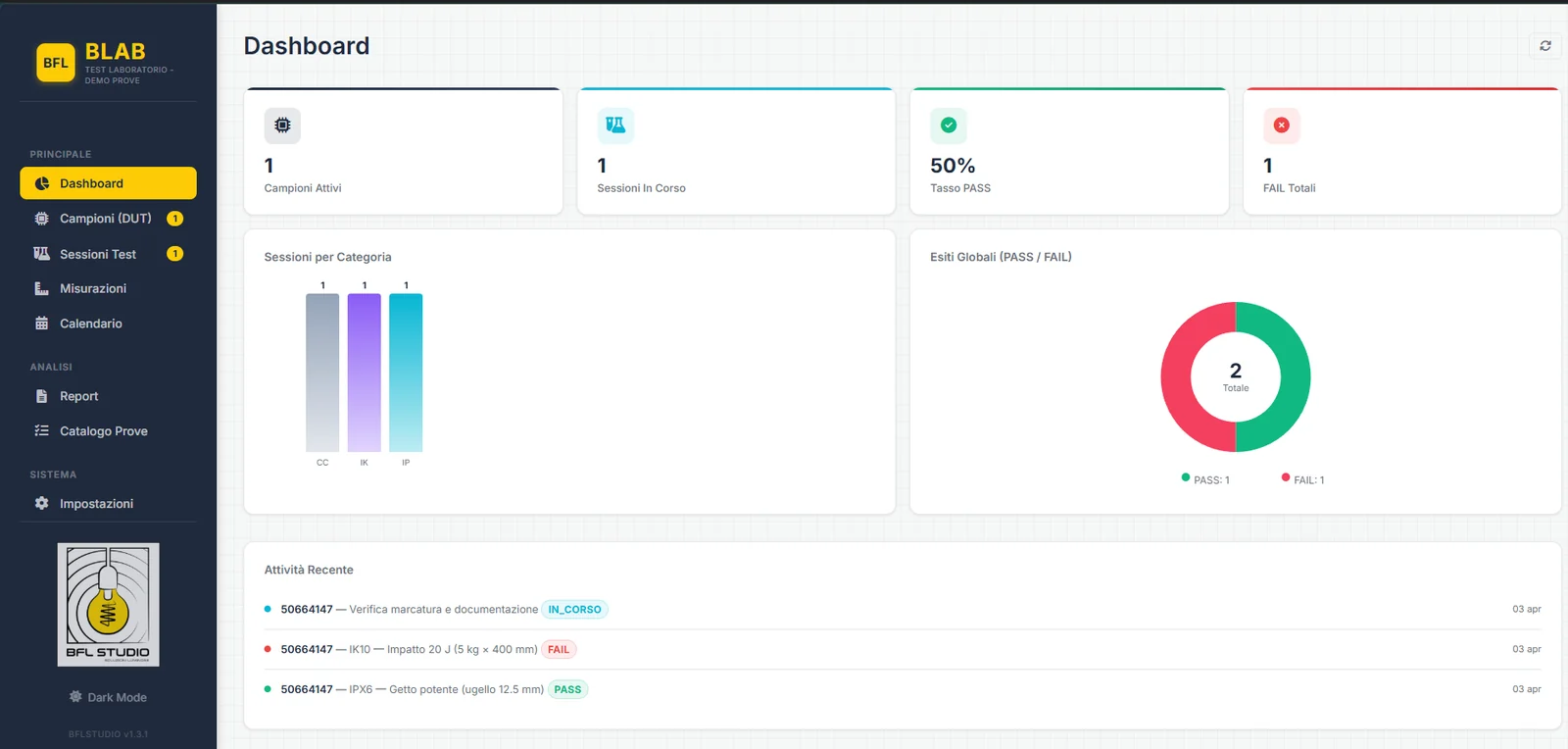Screen dimensions: 1568x749
Task: Go to Sessioni Test page
Action: (x=108, y=254)
